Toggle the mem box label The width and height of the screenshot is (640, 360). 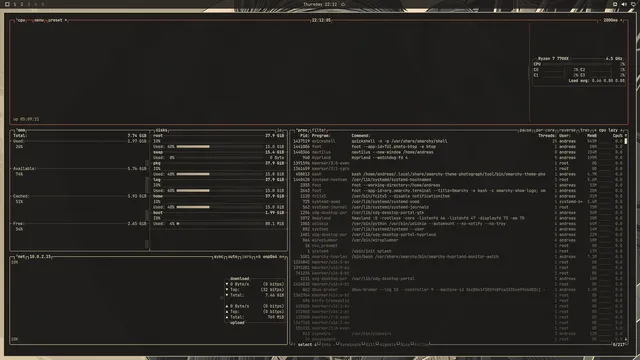click(x=21, y=130)
